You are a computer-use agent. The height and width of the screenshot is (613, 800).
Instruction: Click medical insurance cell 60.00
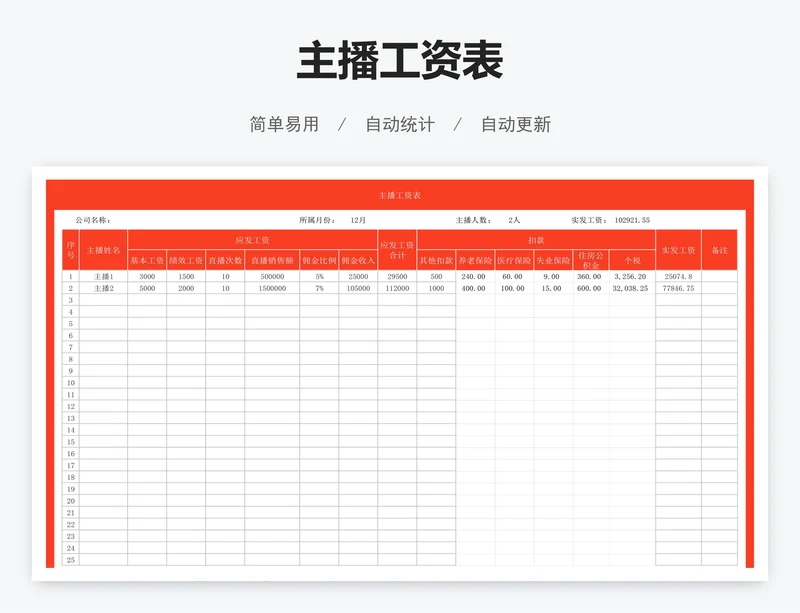pyautogui.click(x=514, y=276)
